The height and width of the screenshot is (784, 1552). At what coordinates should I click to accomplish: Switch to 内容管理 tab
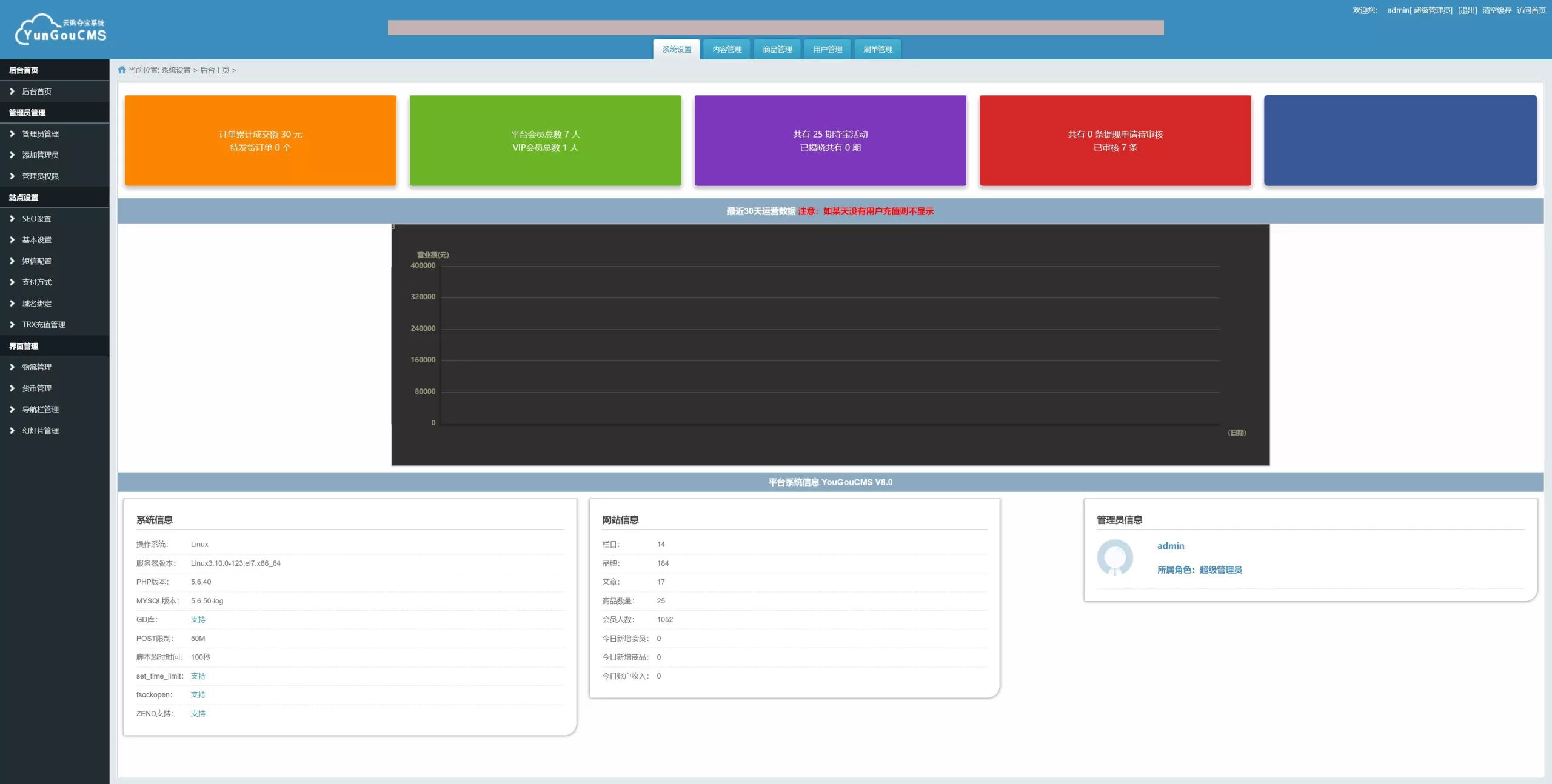(x=727, y=50)
